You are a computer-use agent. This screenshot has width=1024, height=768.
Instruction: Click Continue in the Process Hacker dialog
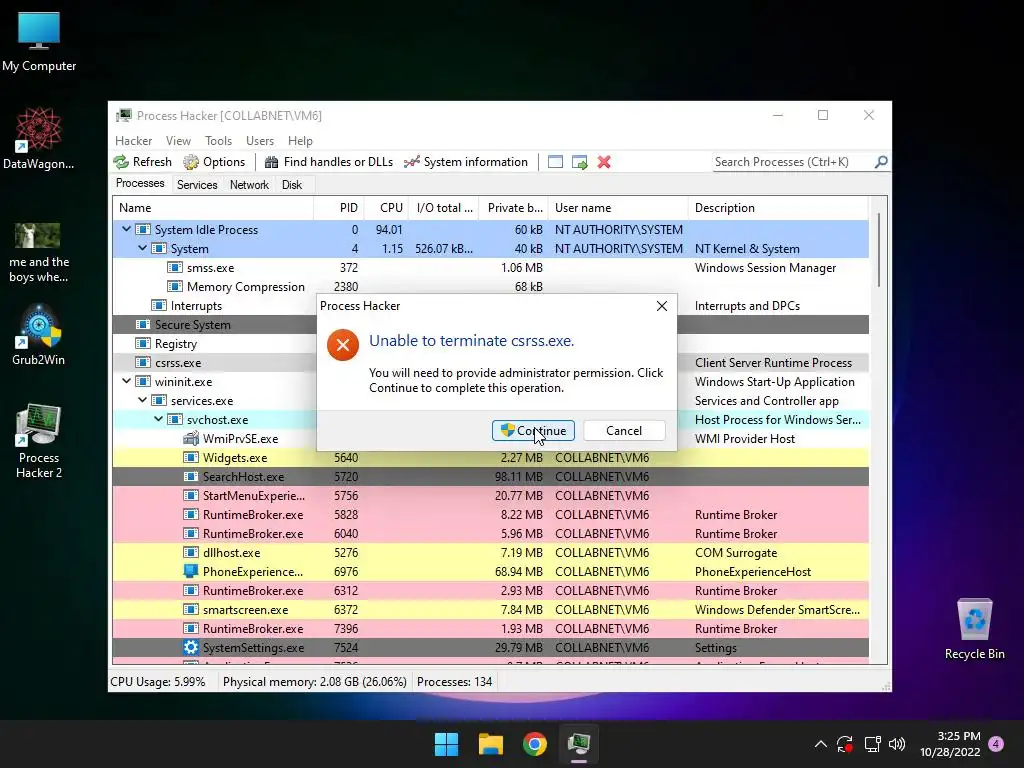(533, 430)
